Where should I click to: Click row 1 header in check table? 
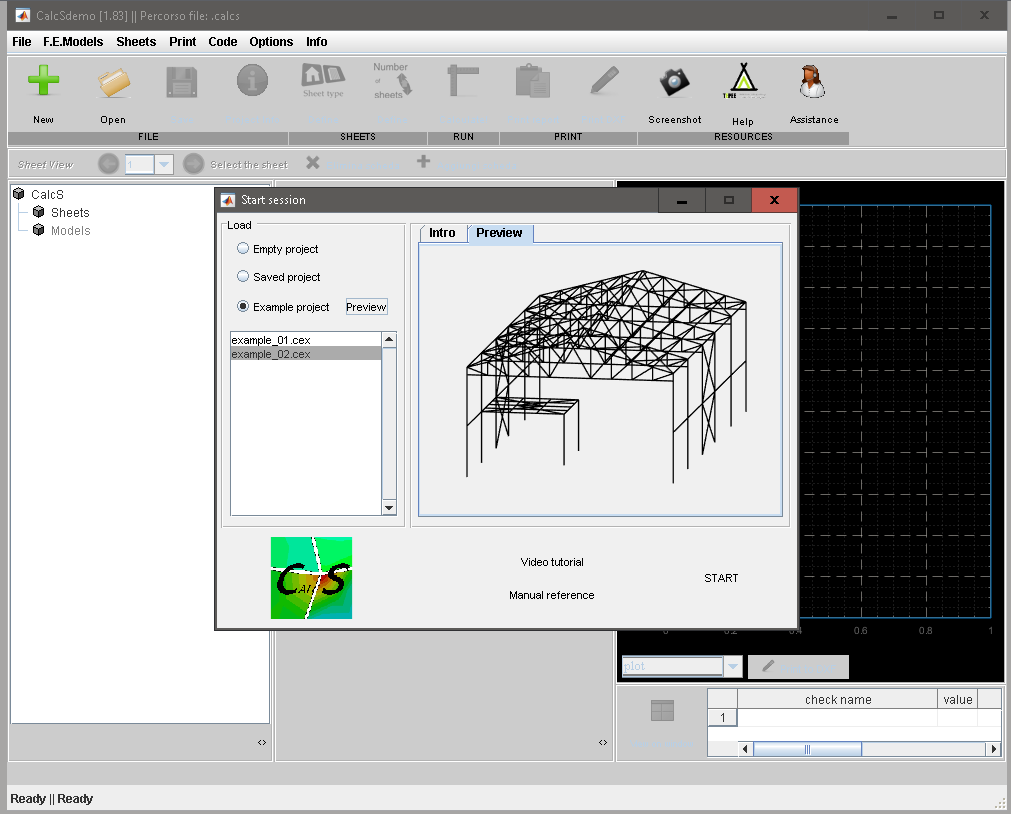tap(722, 717)
